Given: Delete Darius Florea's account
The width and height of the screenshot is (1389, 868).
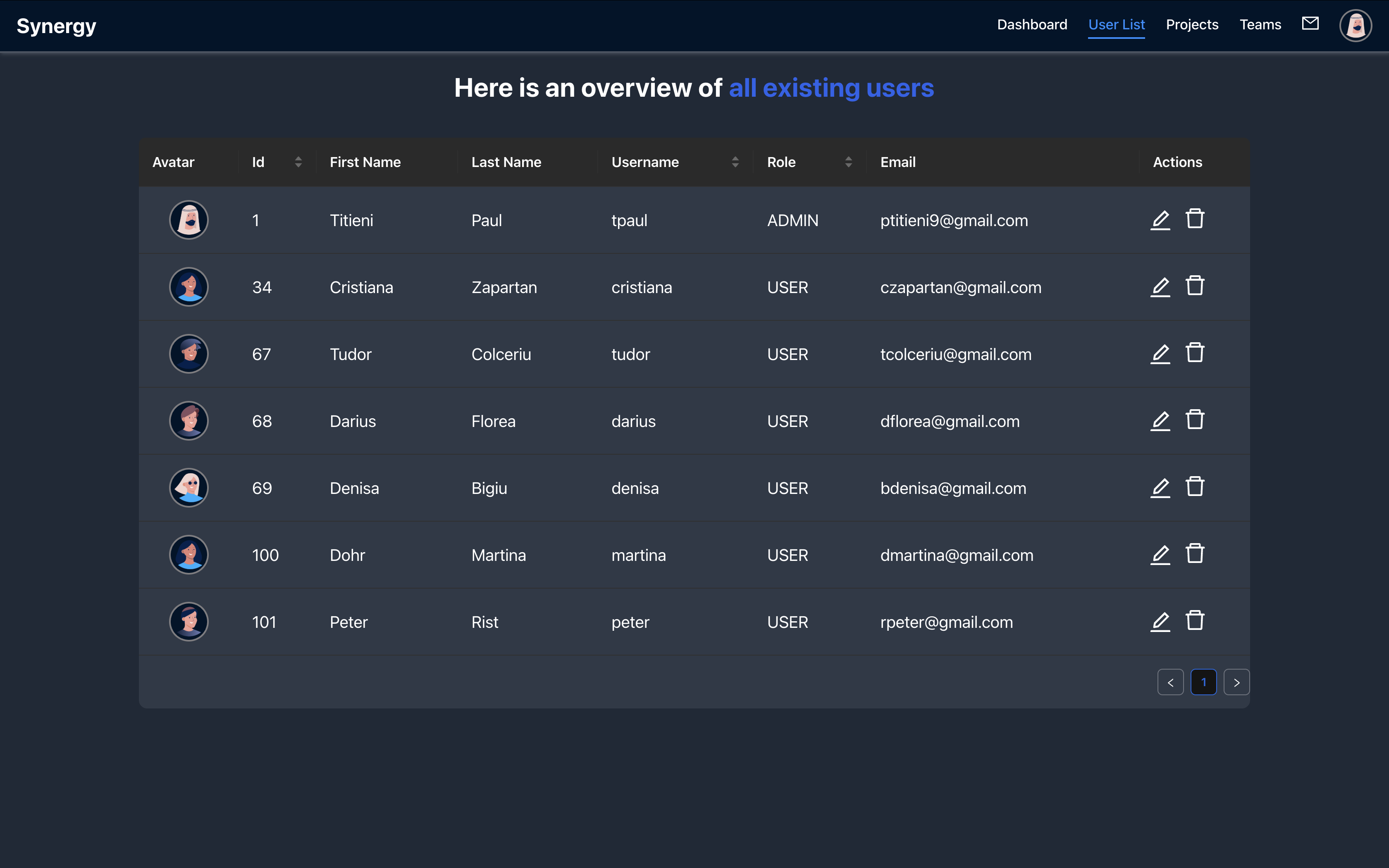Looking at the screenshot, I should pos(1196,420).
